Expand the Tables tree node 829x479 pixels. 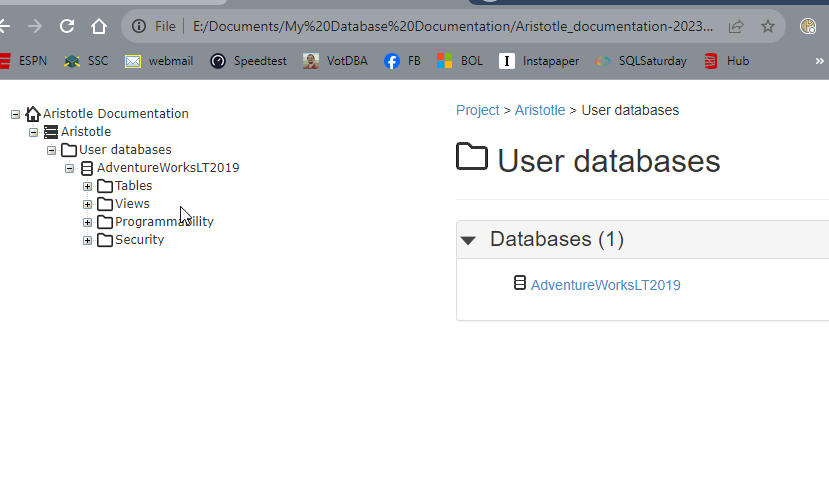tap(88, 186)
